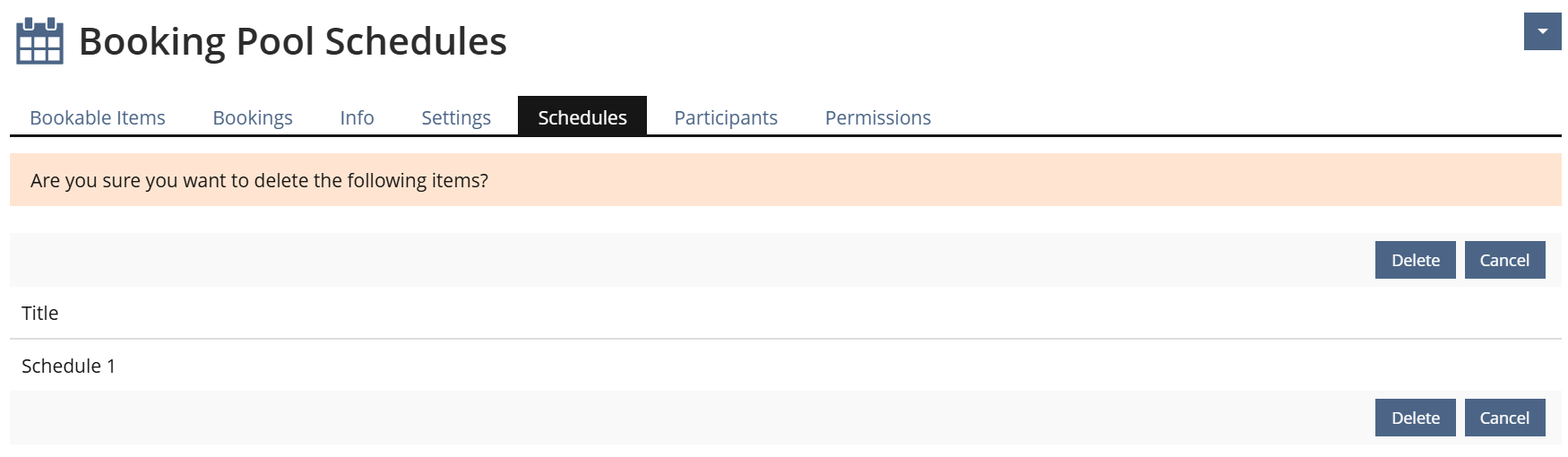Confirm with the upper Delete button
Image resolution: width=1568 pixels, height=457 pixels.
[x=1415, y=260]
